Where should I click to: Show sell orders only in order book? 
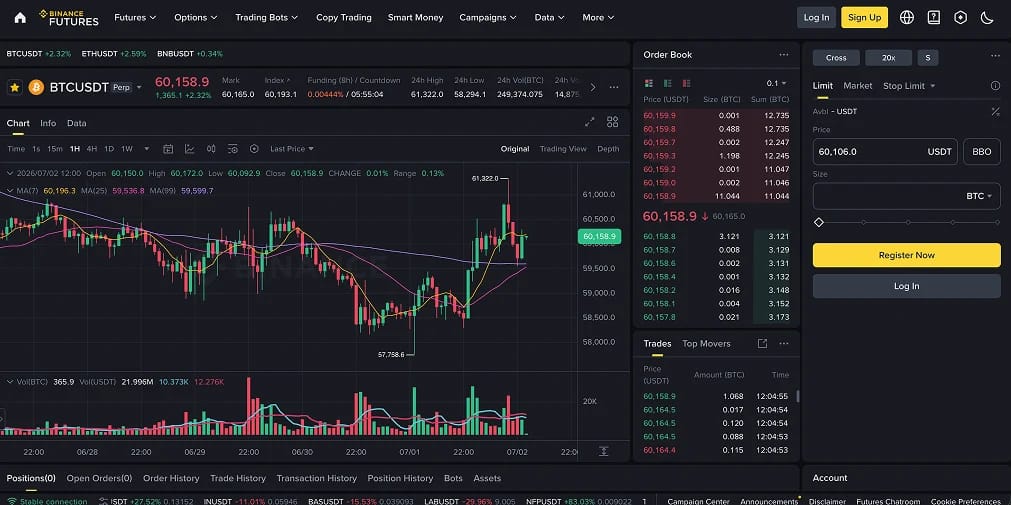687,83
